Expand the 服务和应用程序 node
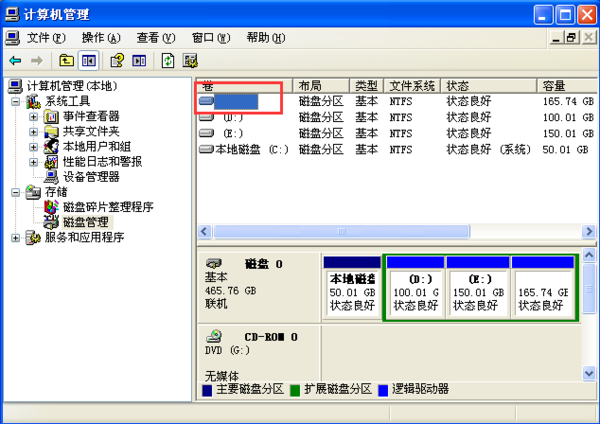Image resolution: width=600 pixels, height=424 pixels. [15, 238]
